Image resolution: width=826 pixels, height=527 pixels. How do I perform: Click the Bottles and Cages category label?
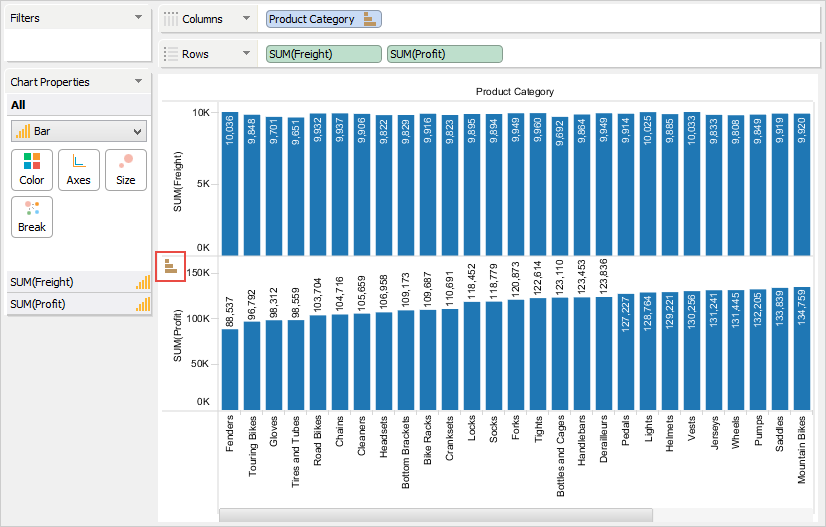[x=560, y=456]
